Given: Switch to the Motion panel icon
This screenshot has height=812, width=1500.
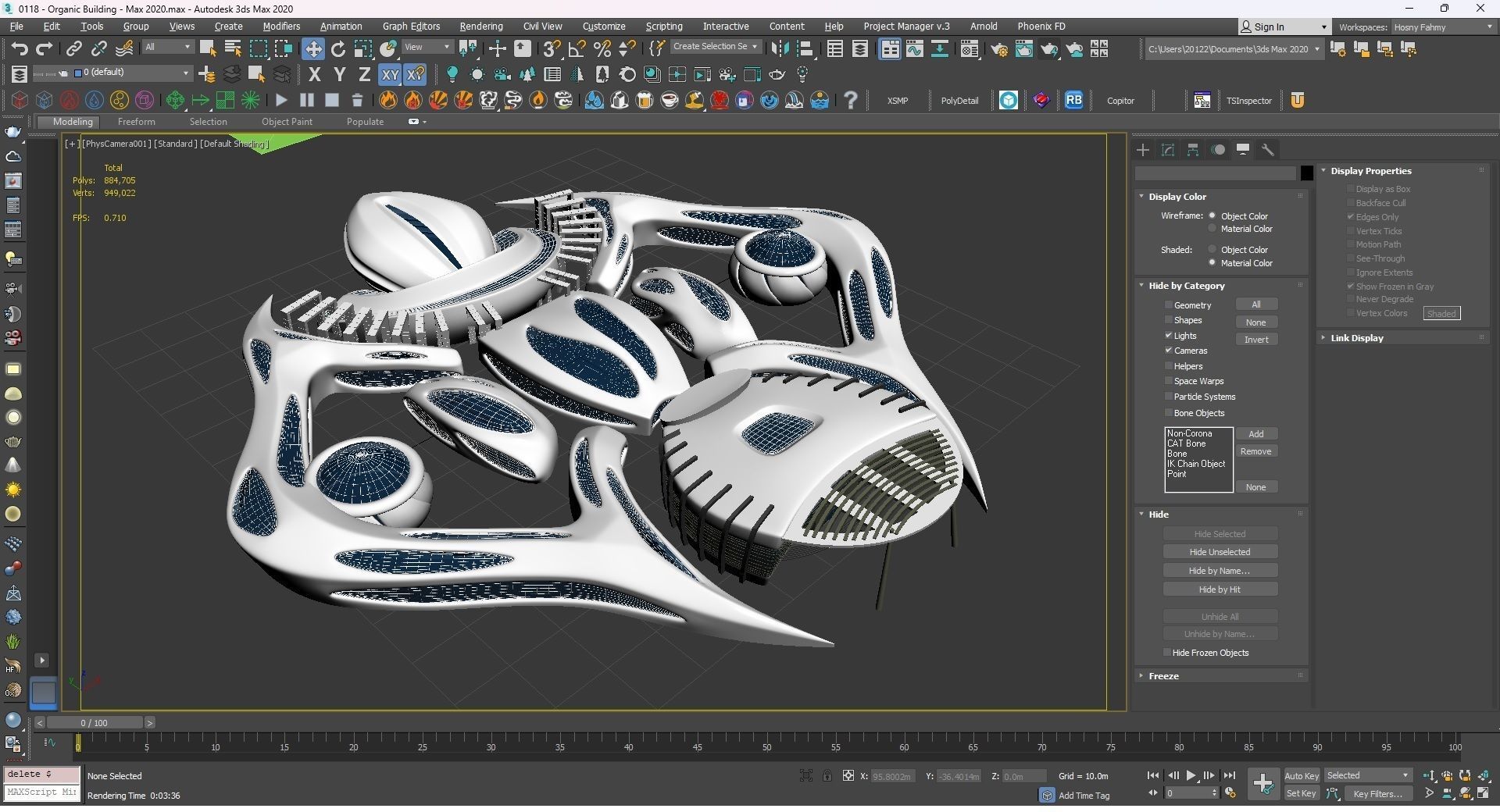Looking at the screenshot, I should tap(1218, 150).
